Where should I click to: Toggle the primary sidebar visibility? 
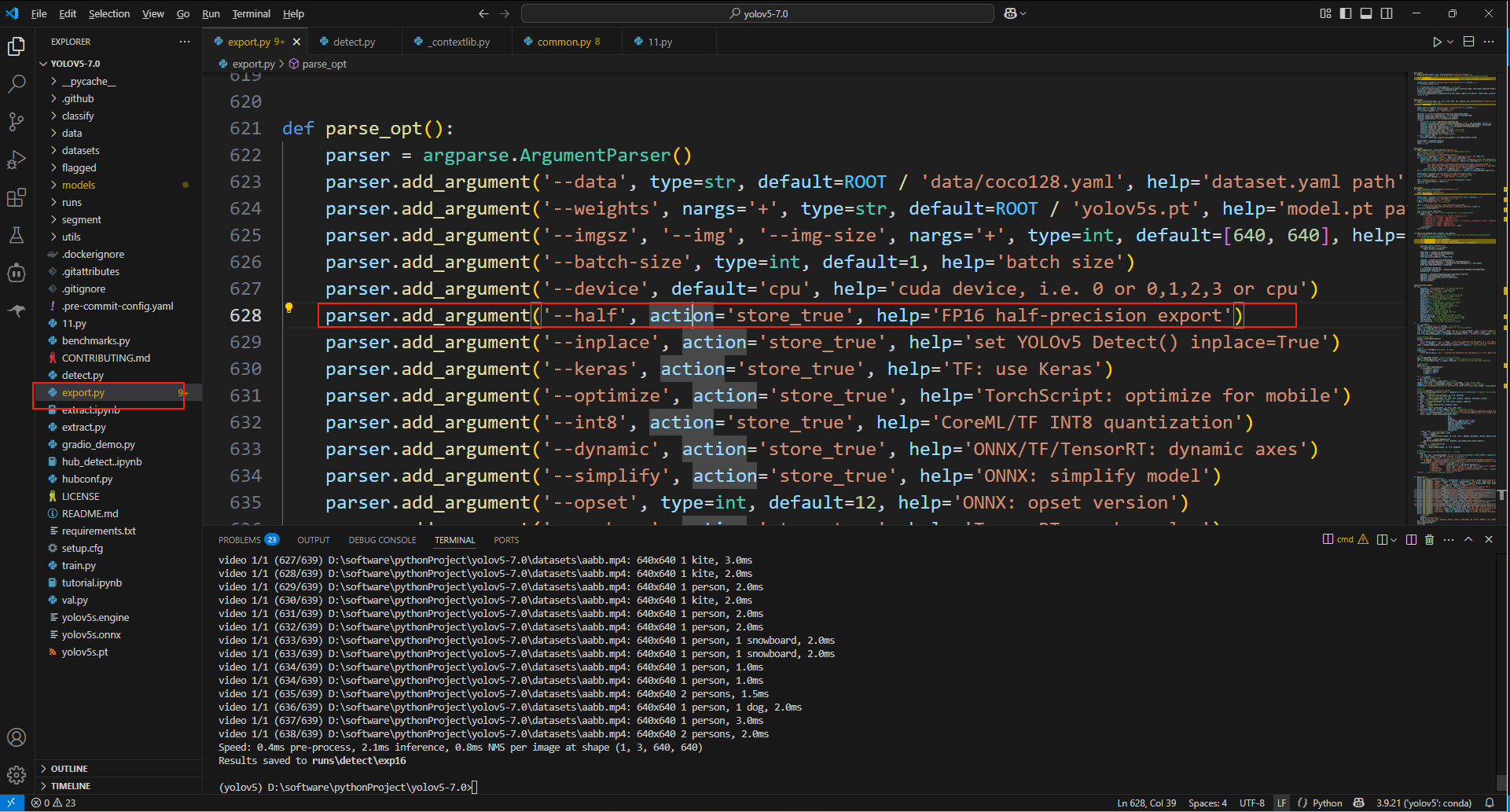click(x=1346, y=13)
